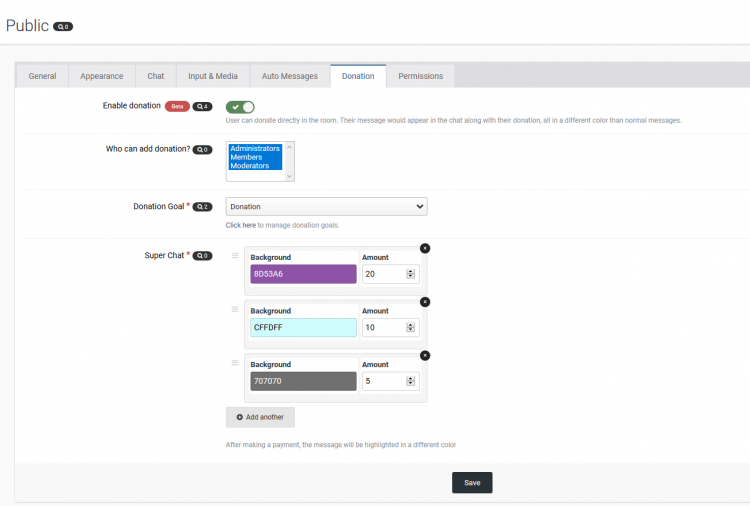
Task: Click the search badge next to Public title
Action: point(63,27)
